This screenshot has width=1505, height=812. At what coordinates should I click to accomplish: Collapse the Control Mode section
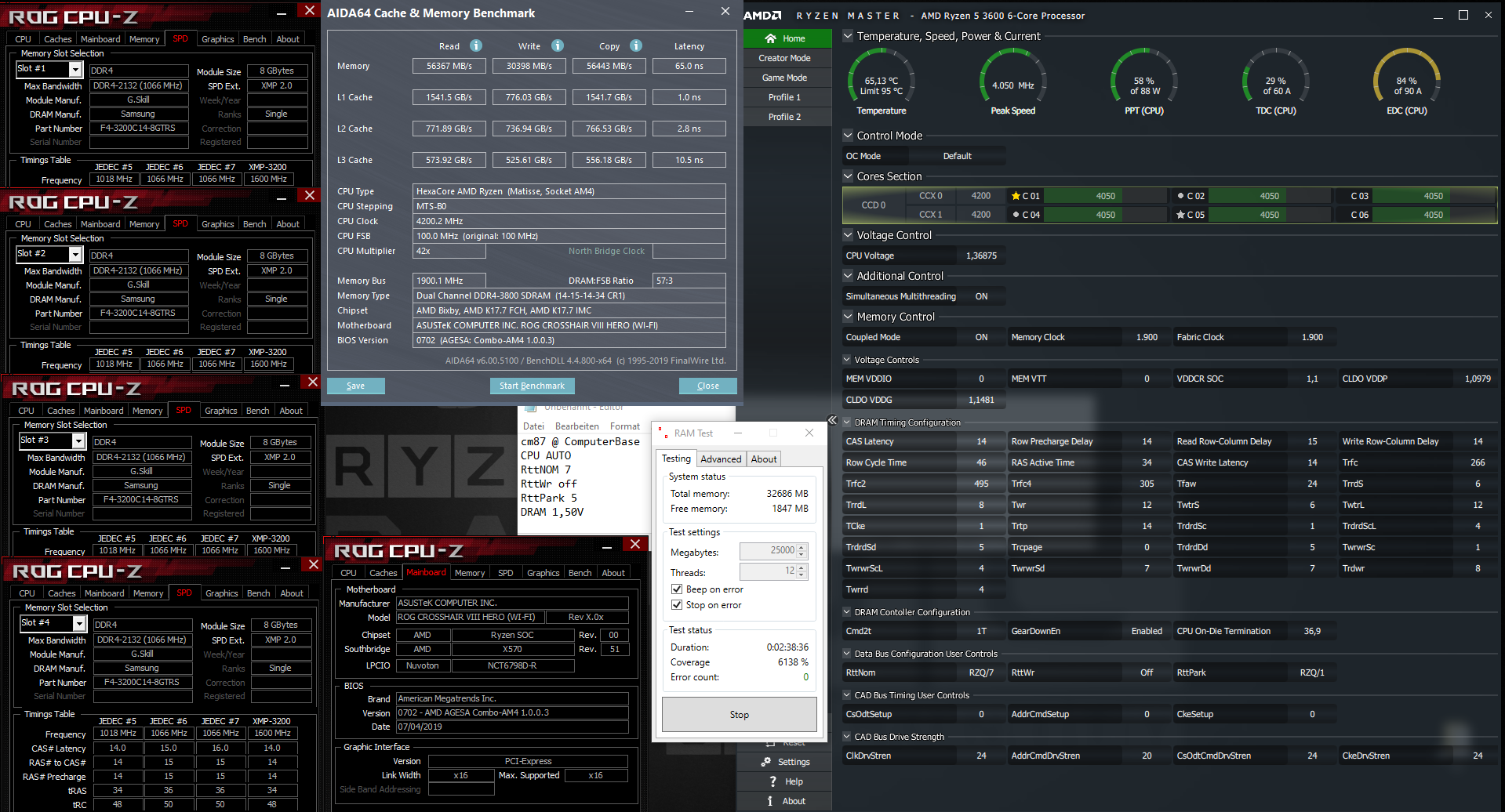pyautogui.click(x=848, y=136)
